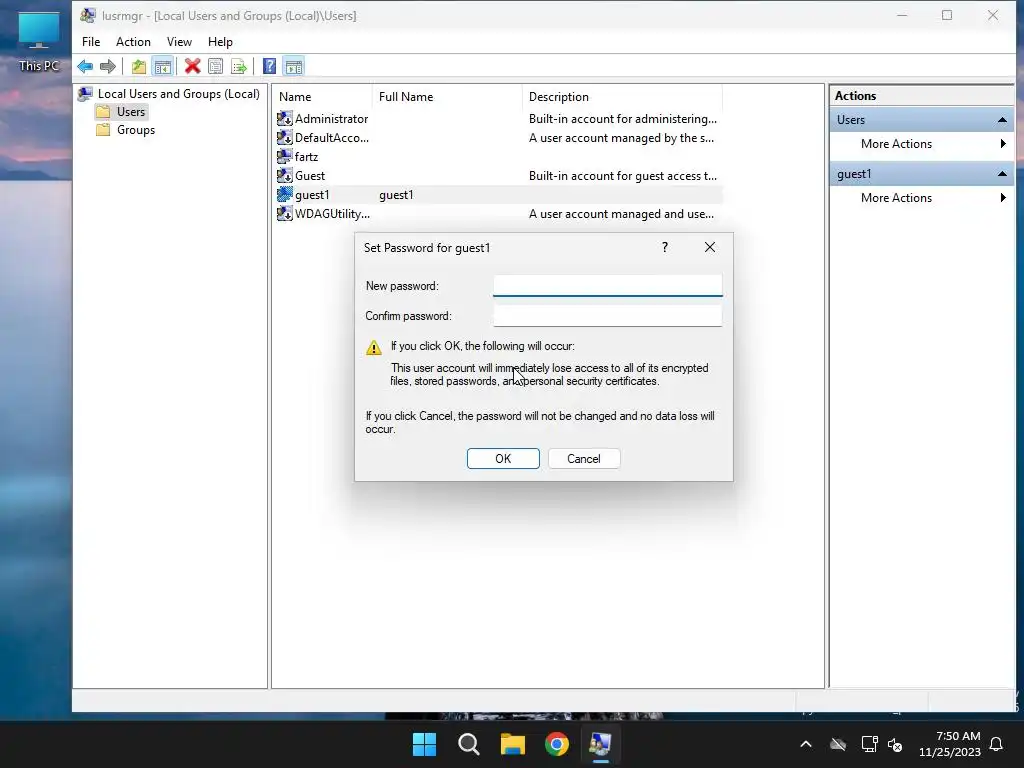Show hidden tray icons chevron

[x=806, y=744]
